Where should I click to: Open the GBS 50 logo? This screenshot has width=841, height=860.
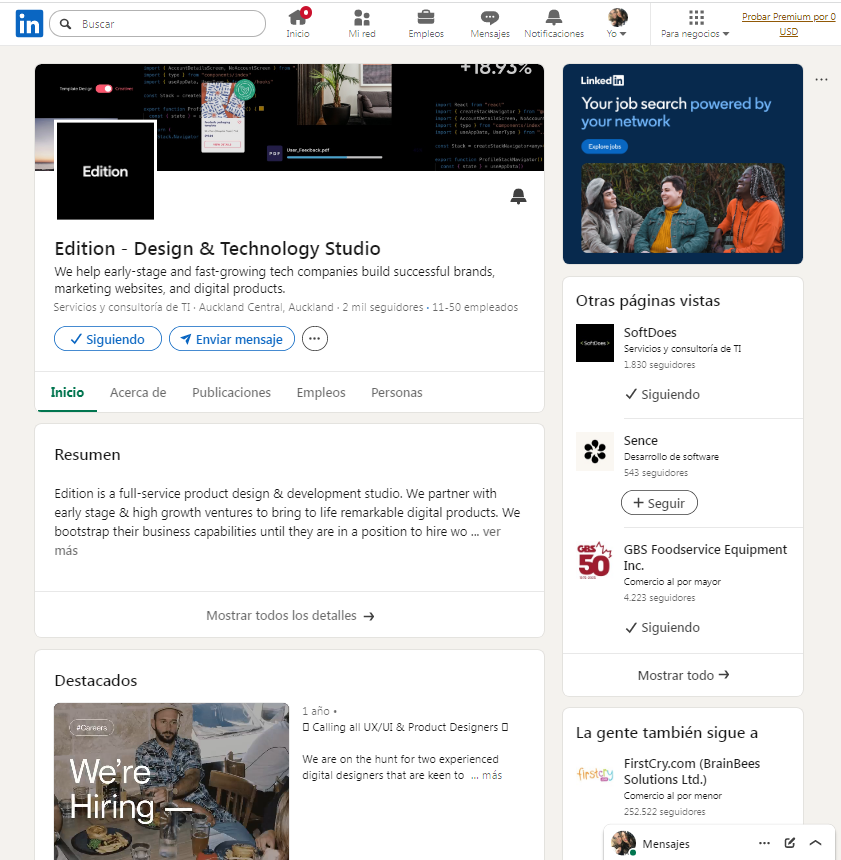point(595,561)
